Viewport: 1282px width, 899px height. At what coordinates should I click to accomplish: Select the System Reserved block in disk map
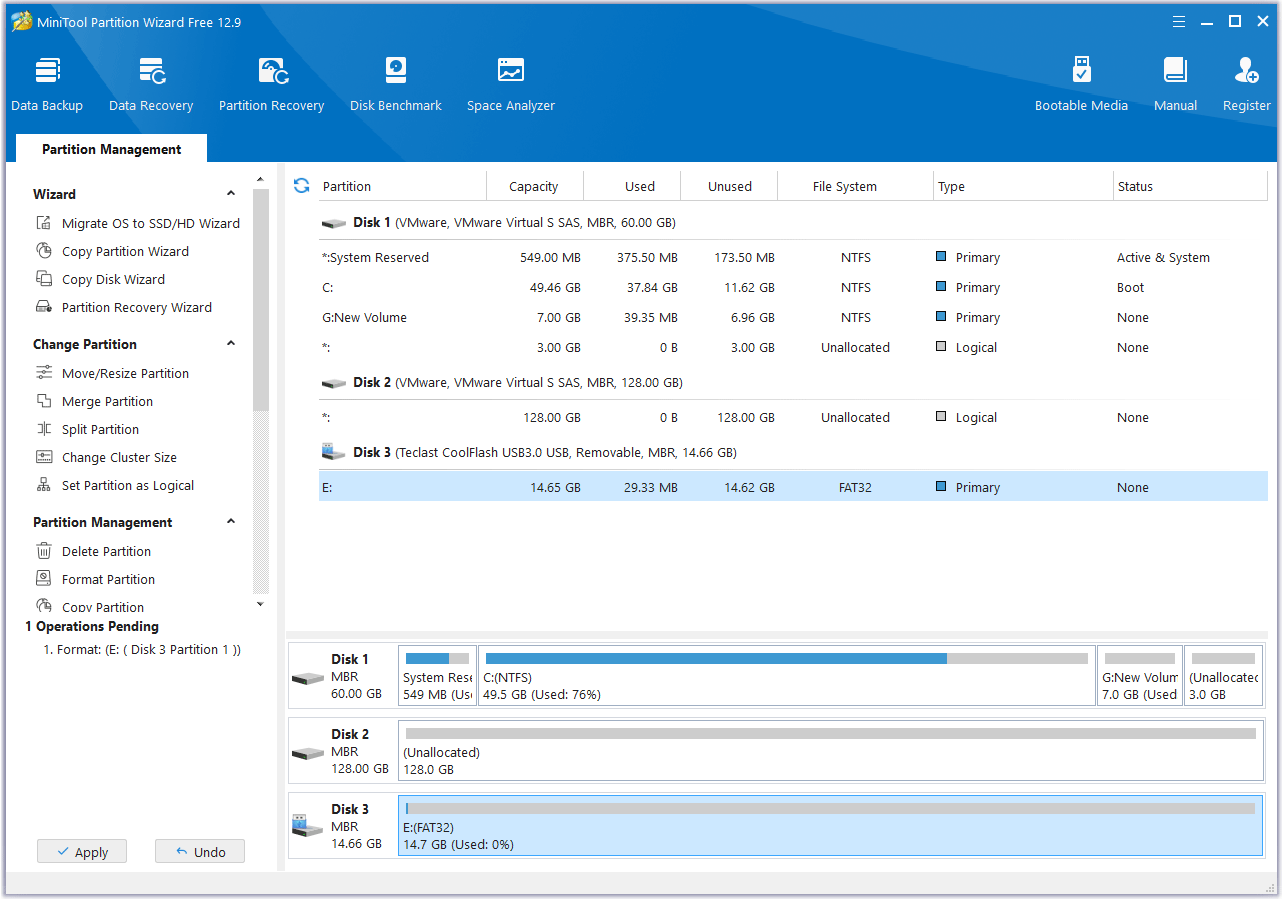(437, 675)
